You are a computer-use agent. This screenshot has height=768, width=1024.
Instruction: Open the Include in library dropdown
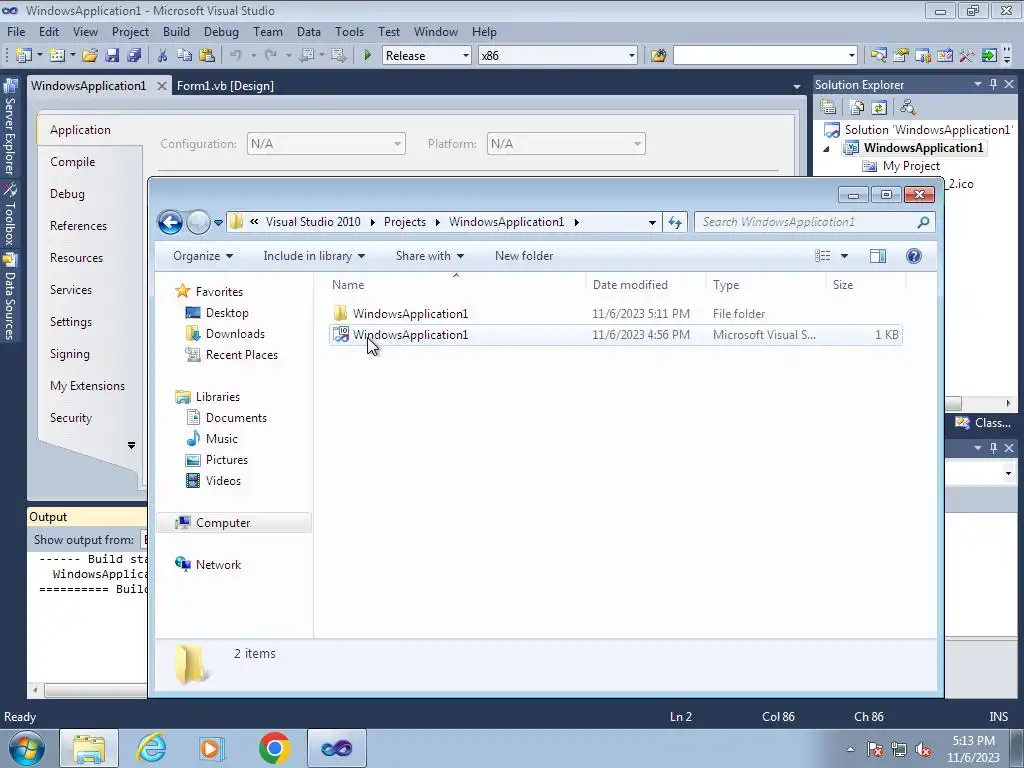(314, 256)
